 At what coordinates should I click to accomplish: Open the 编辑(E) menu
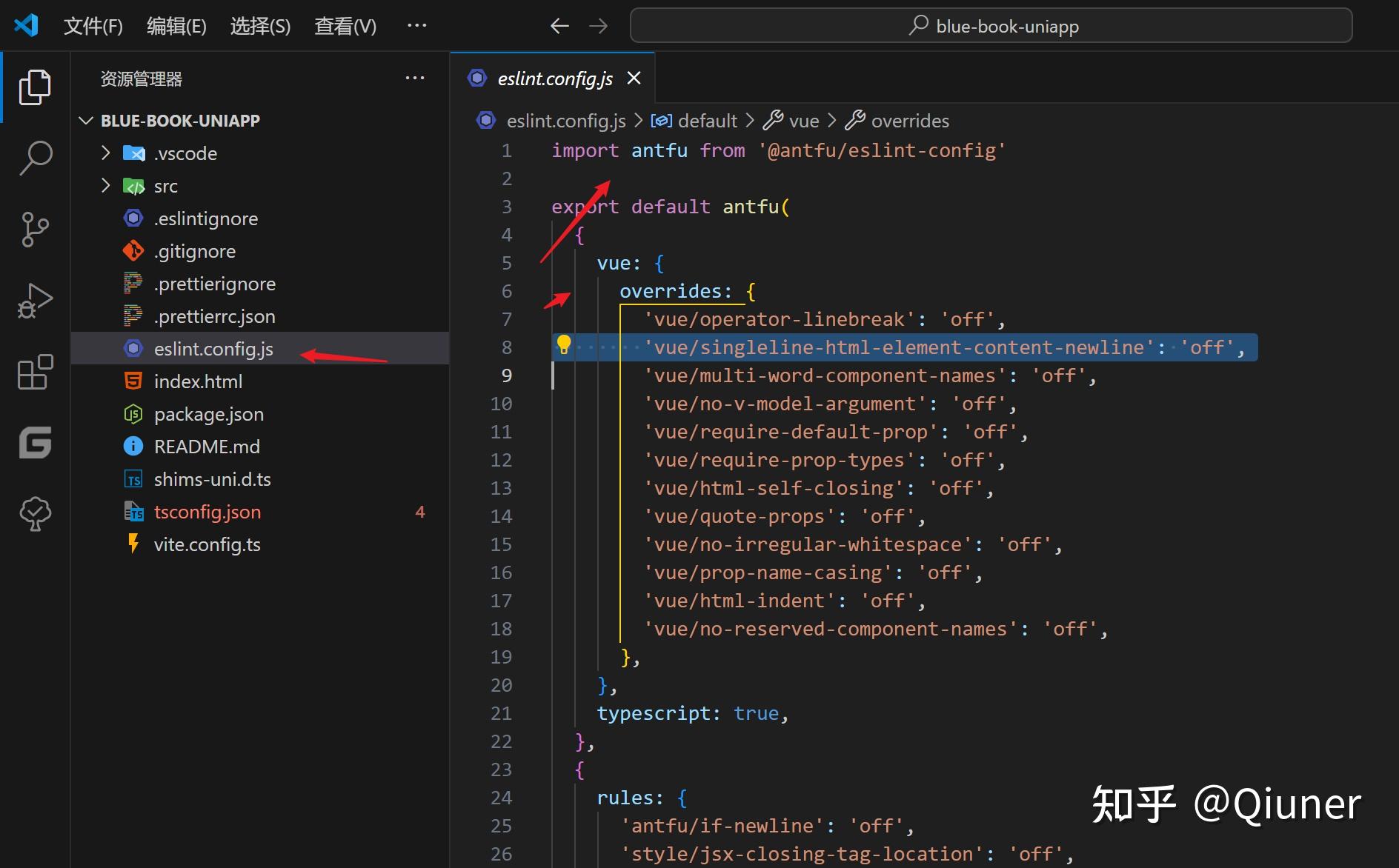point(176,27)
